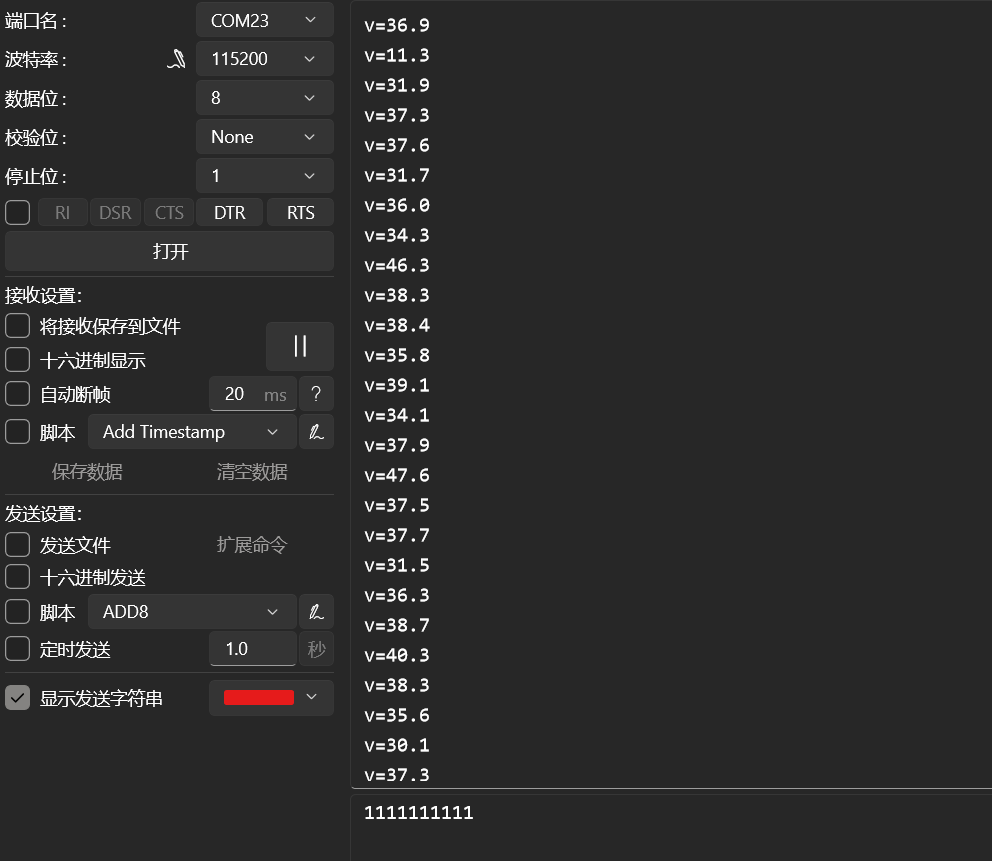This screenshot has height=861, width=992.
Task: Edit the Add Timestamp receive script icon
Action: click(x=316, y=432)
